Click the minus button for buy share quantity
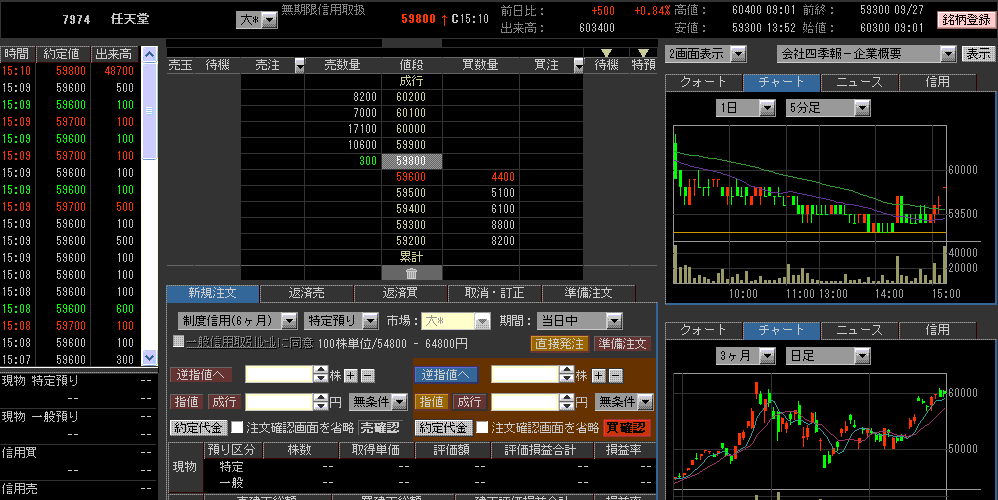This screenshot has height=500, width=998. click(614, 375)
